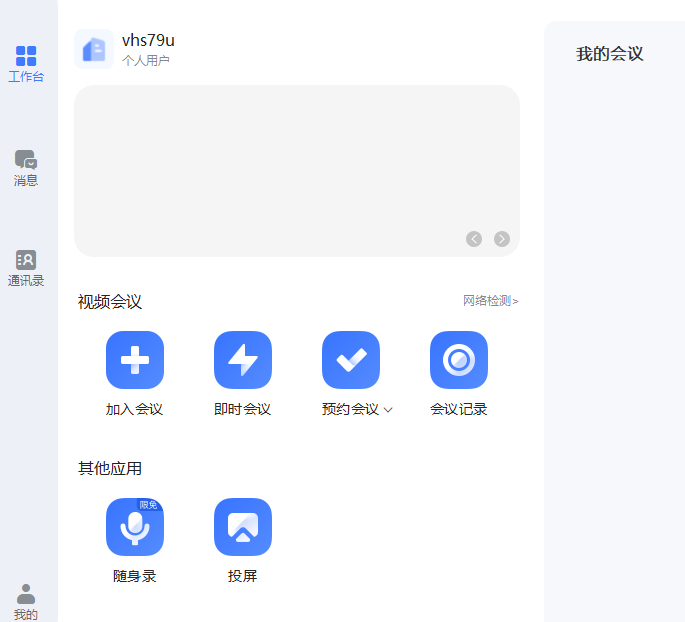The height and width of the screenshot is (622, 685).
Task: Open the 通讯录 contacts tab
Action: 26,268
